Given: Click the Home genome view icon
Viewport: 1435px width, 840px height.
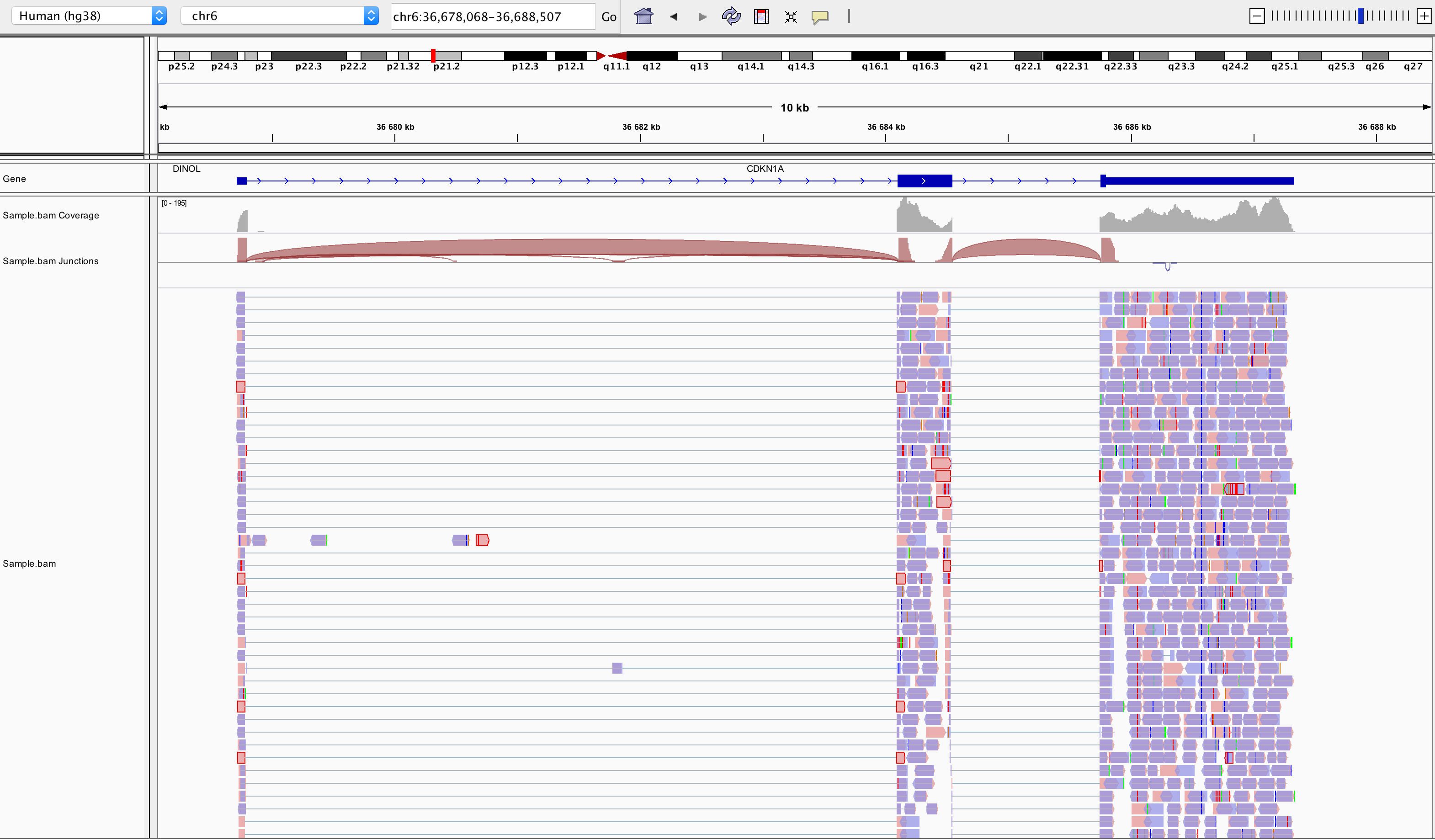Looking at the screenshot, I should click(x=643, y=16).
